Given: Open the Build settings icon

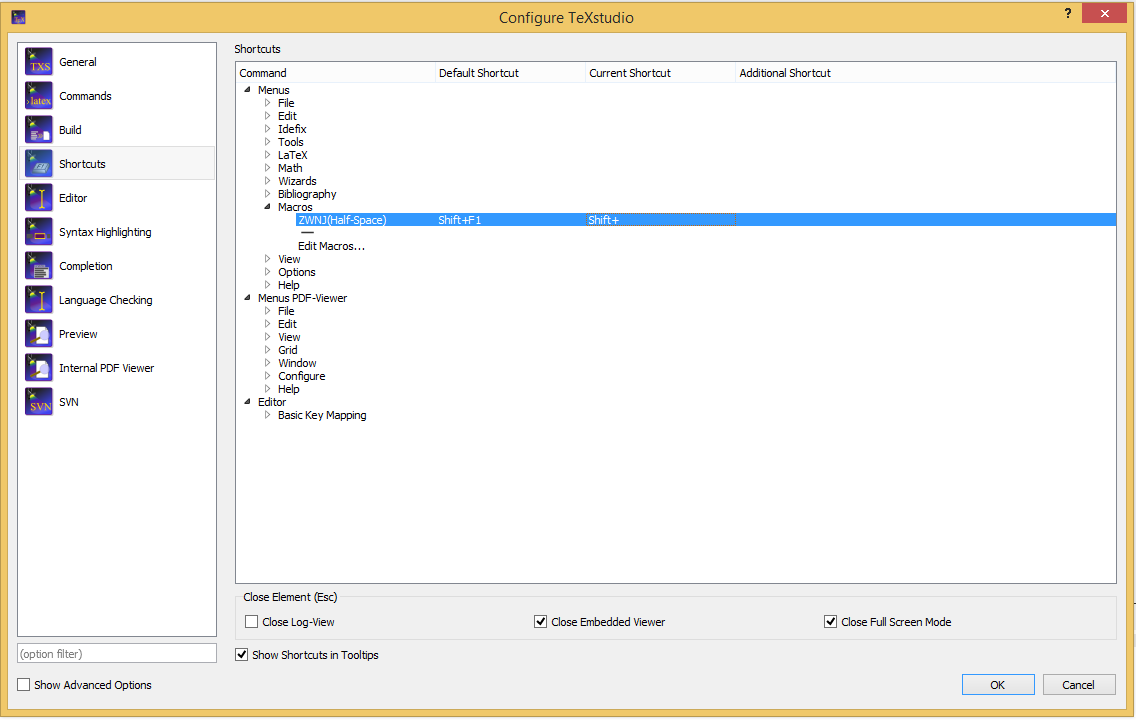Looking at the screenshot, I should click(x=39, y=130).
